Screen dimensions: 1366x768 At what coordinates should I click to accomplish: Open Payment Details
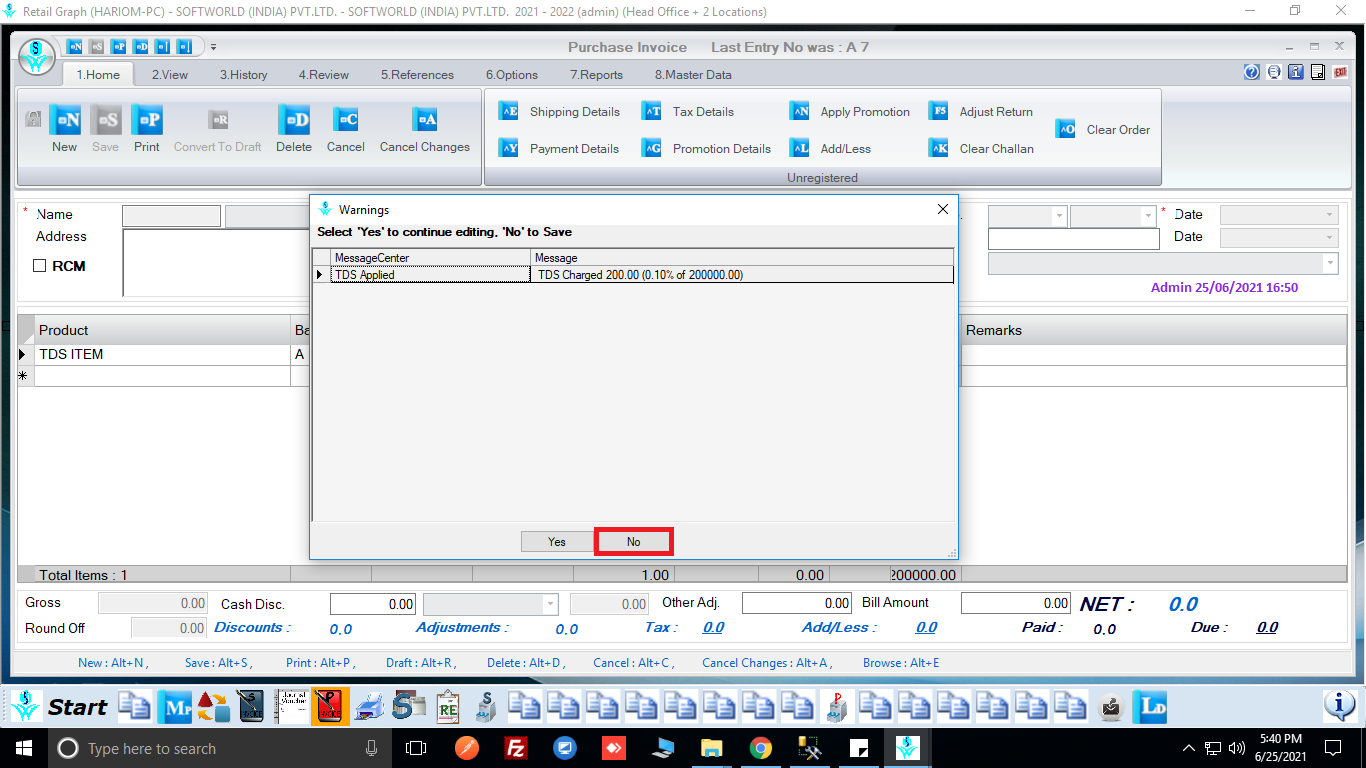(509, 149)
